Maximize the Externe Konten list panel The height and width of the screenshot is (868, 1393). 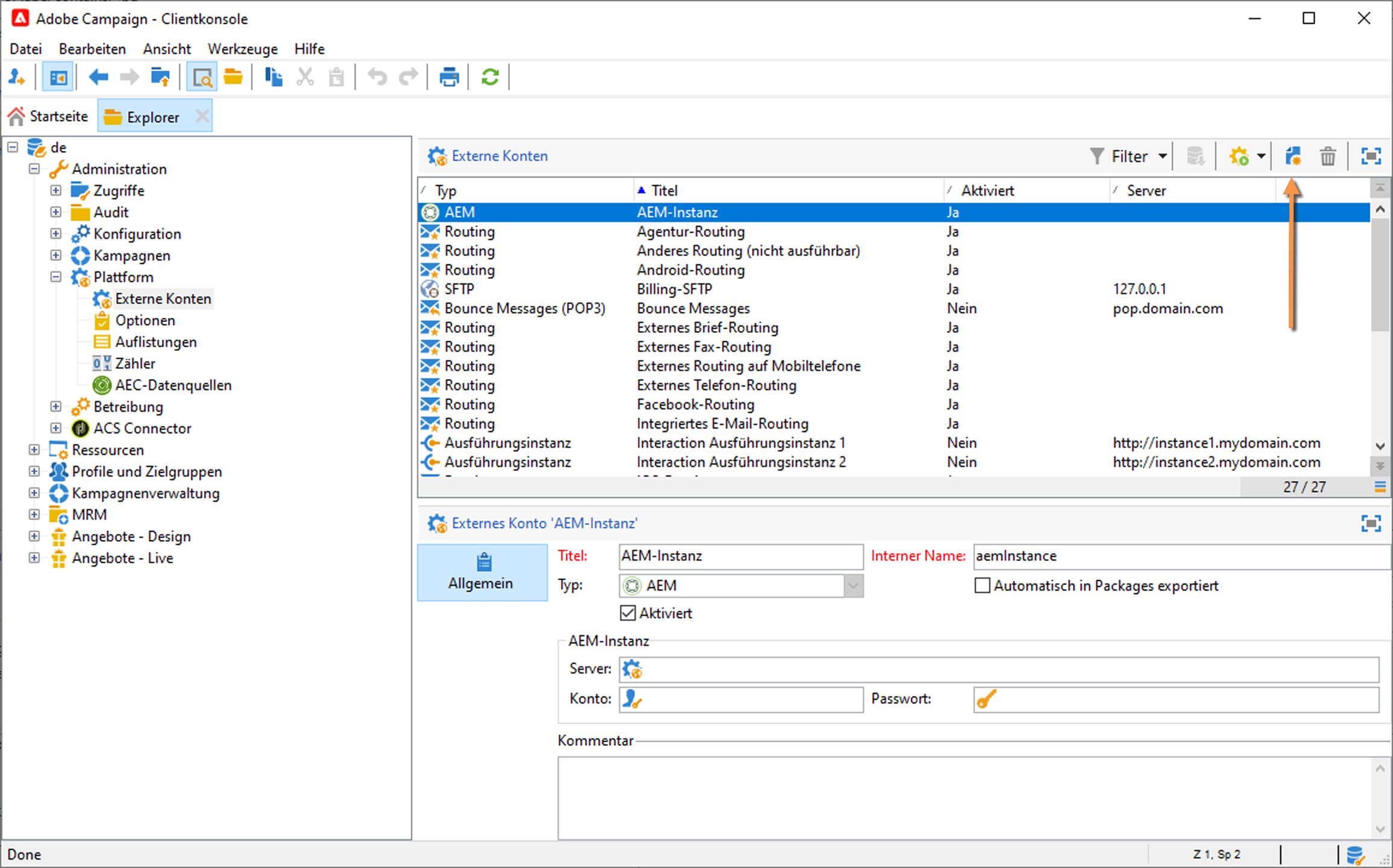[1371, 157]
